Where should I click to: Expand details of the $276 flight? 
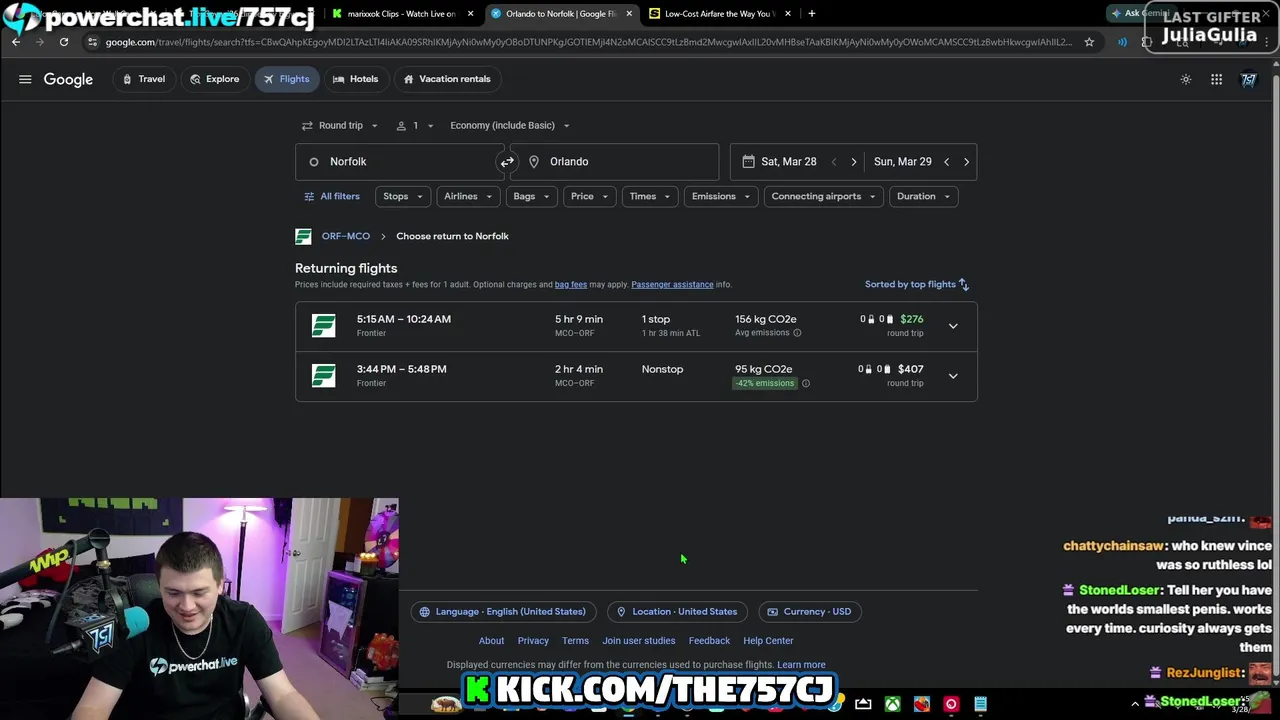[x=953, y=326]
